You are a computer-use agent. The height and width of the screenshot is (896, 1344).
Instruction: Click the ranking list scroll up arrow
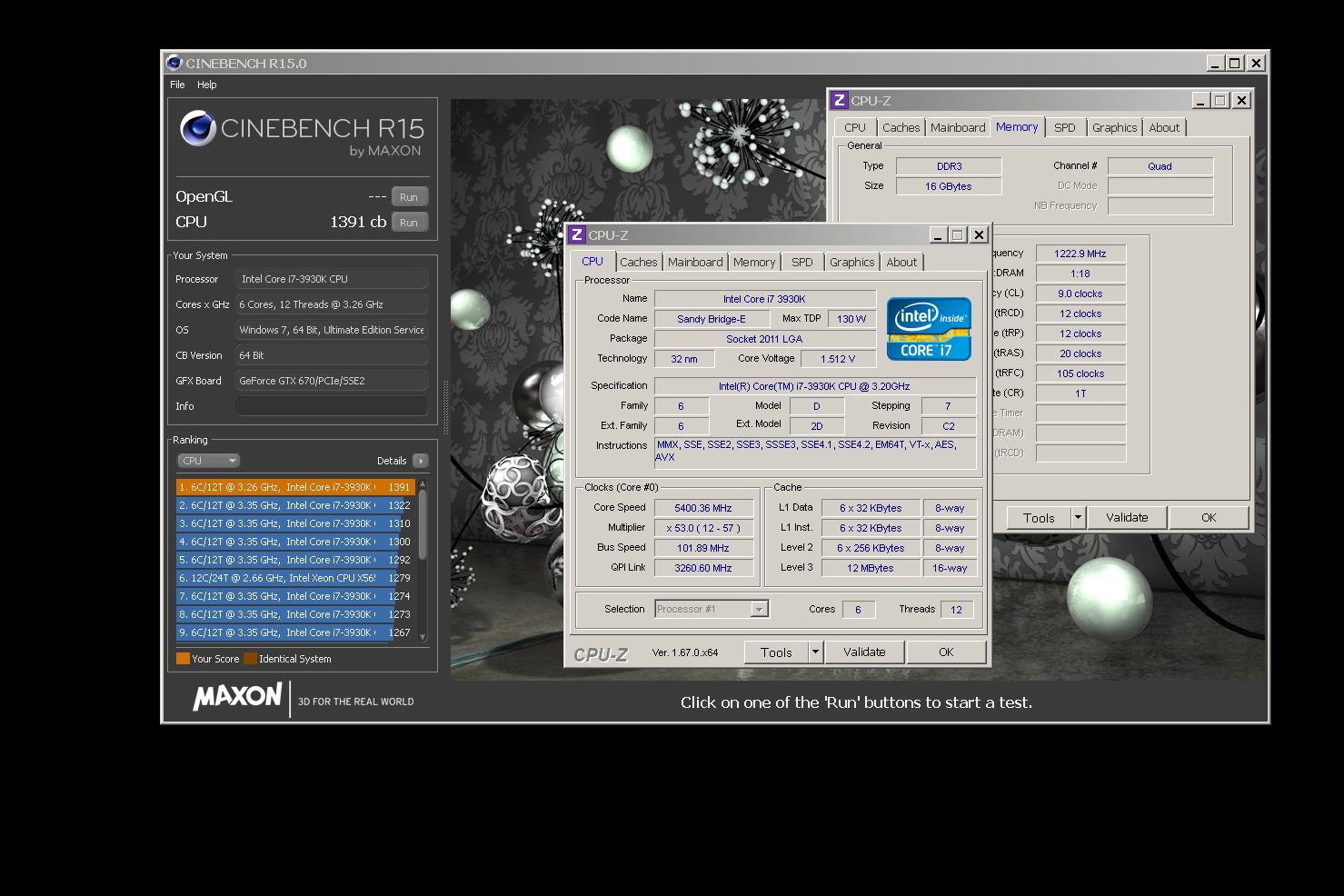coord(422,484)
